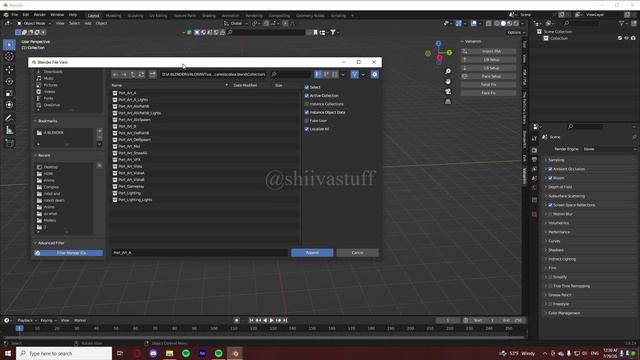Switch perspective/orthographic grid icon in viewport
This screenshot has width=640, height=360.
[x=448, y=101]
